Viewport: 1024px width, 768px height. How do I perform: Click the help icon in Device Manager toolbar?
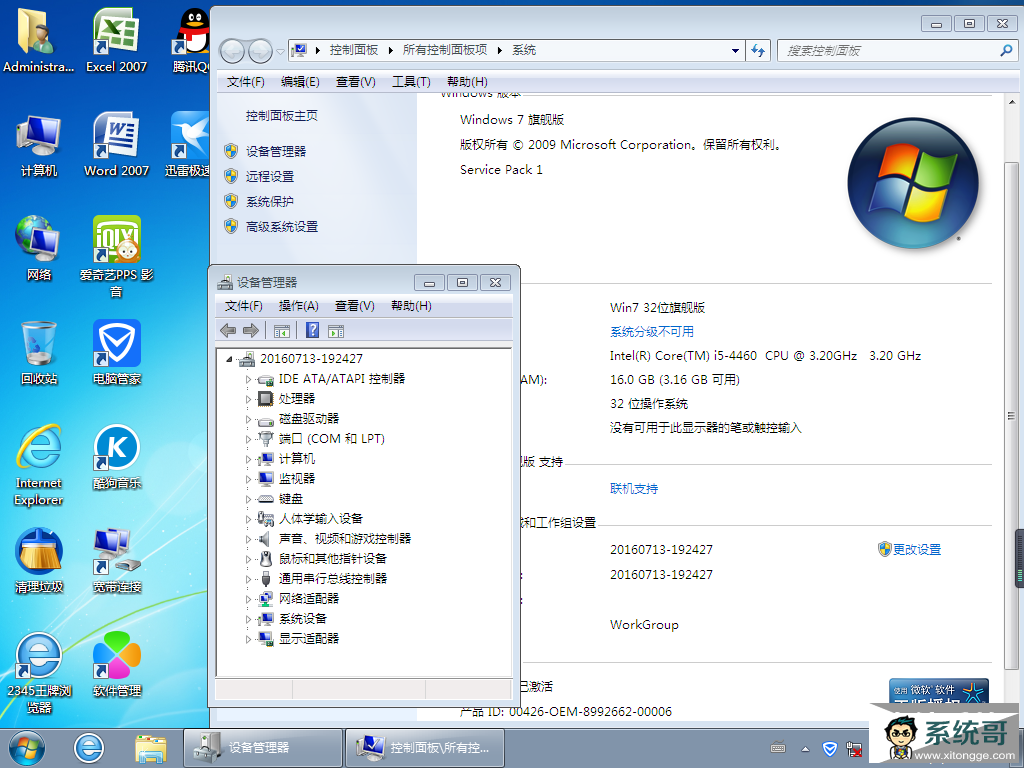(x=313, y=330)
